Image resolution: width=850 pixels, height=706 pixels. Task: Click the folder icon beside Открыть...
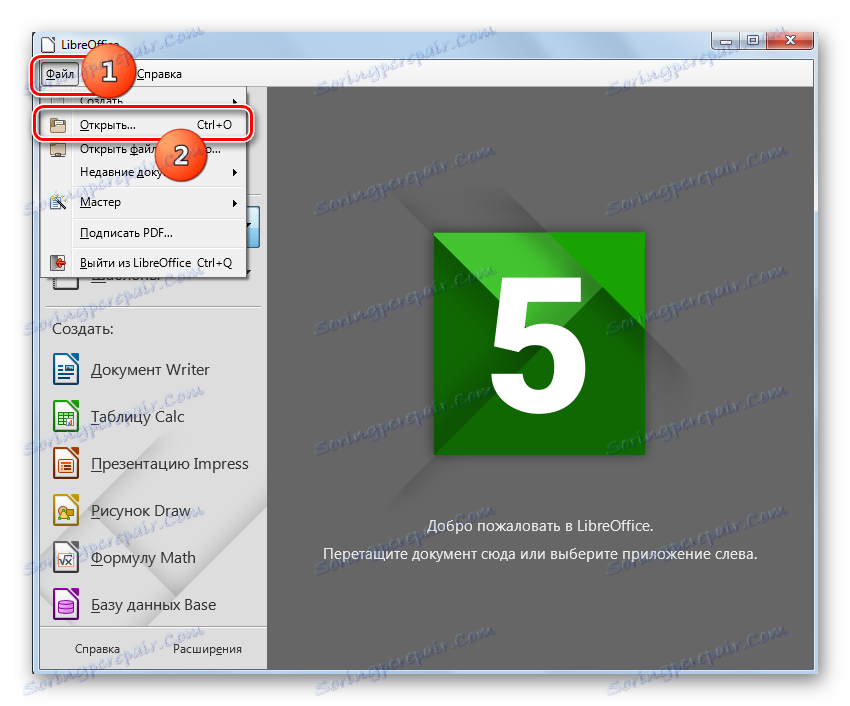57,125
